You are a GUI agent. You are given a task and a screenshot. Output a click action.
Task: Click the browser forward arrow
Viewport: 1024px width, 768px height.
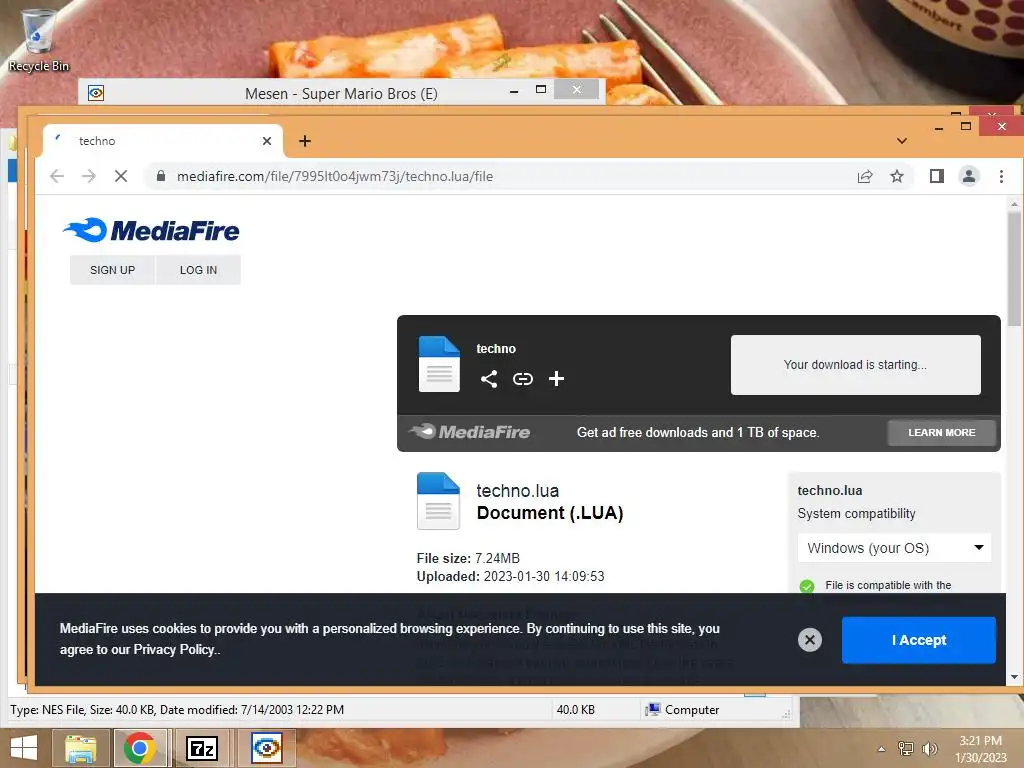[89, 176]
